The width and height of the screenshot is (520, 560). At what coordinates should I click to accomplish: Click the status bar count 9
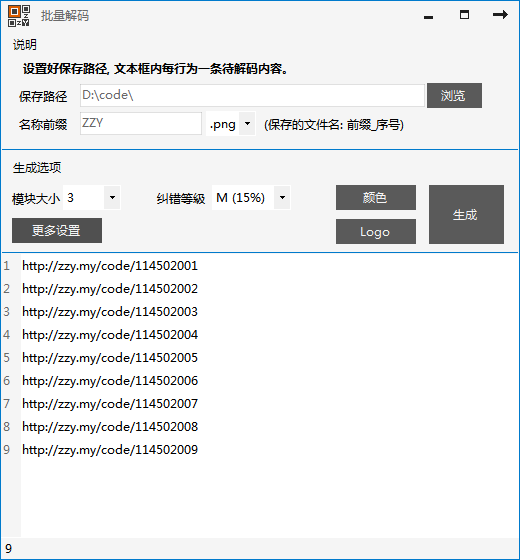click(9, 549)
